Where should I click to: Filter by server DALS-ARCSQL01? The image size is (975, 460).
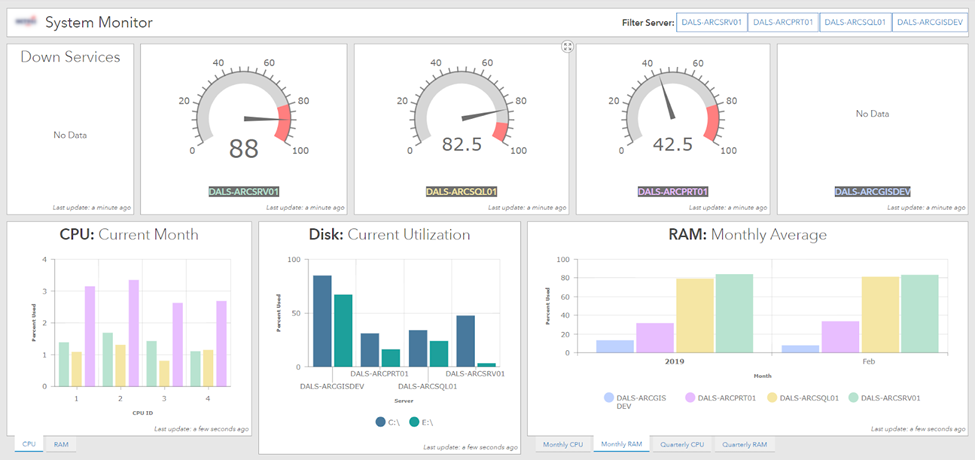point(856,22)
